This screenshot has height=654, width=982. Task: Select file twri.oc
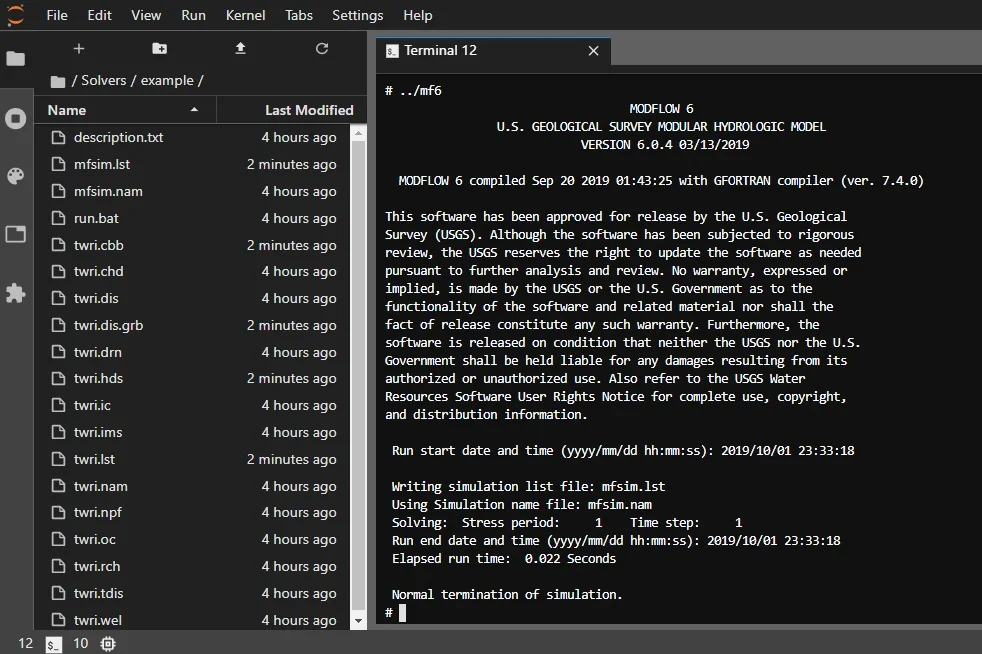coord(192,539)
